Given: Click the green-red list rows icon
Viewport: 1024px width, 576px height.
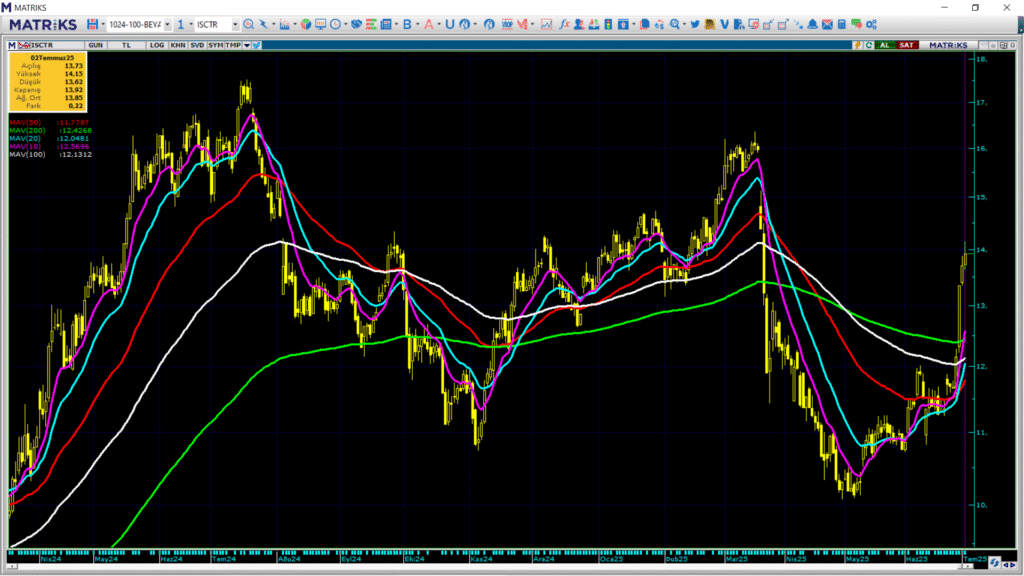Looking at the screenshot, I should coord(371,24).
